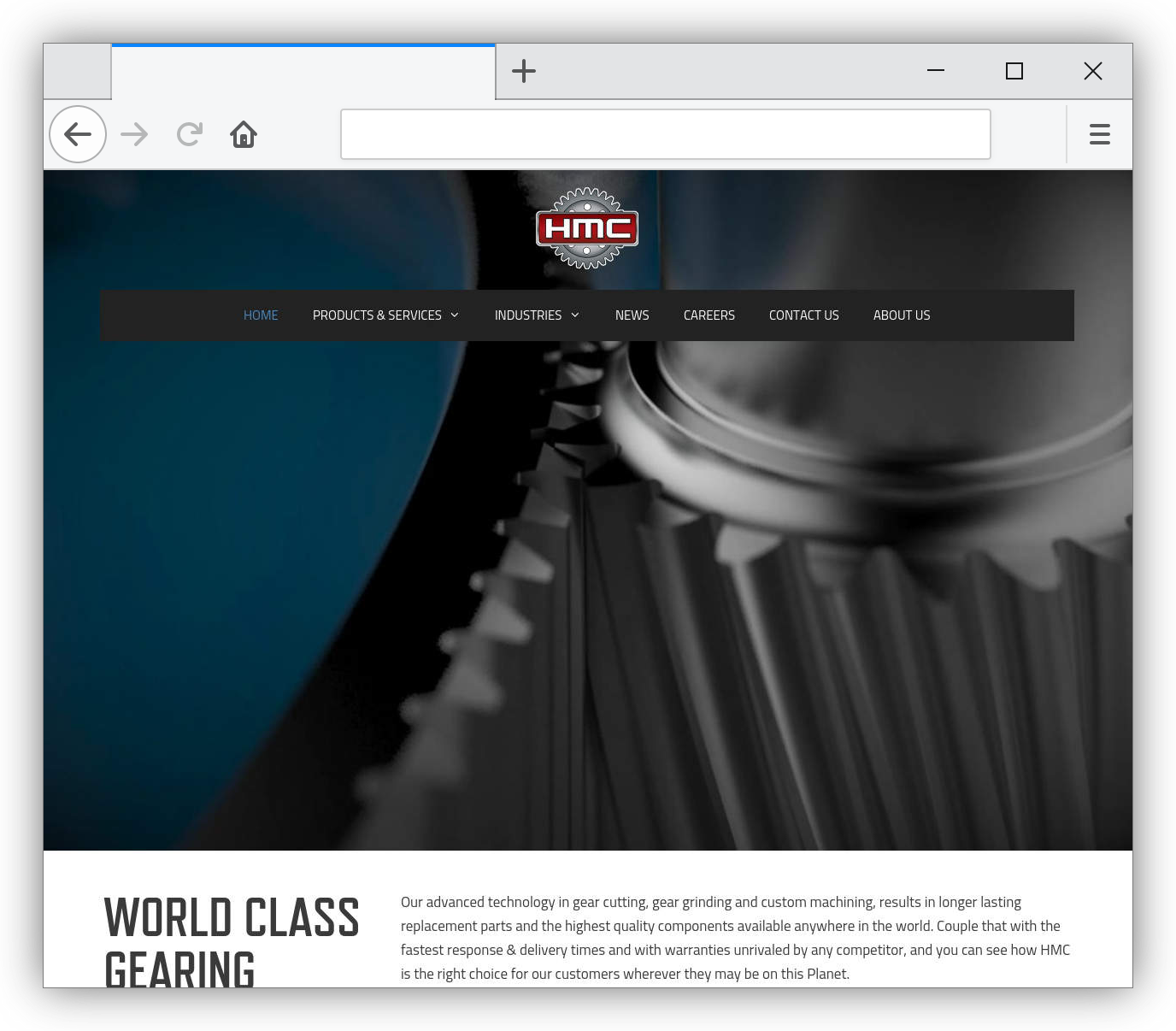Open the hamburger menu icon
The image size is (1176, 1031).
click(1100, 134)
